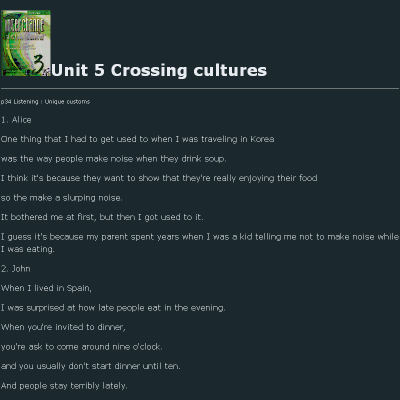Click the Unit 5 Crossing cultures heading

[x=159, y=70]
